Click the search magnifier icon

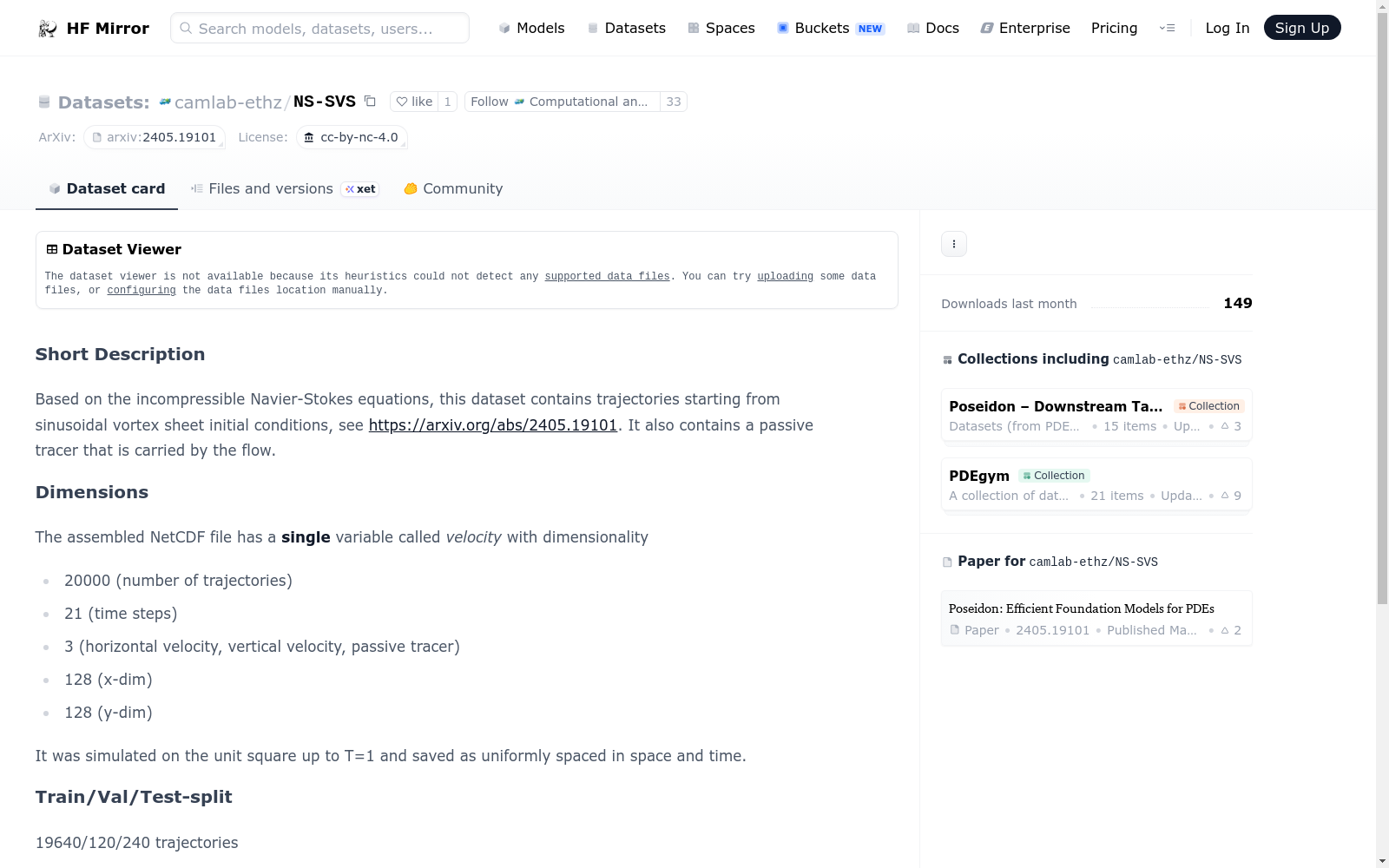click(186, 28)
